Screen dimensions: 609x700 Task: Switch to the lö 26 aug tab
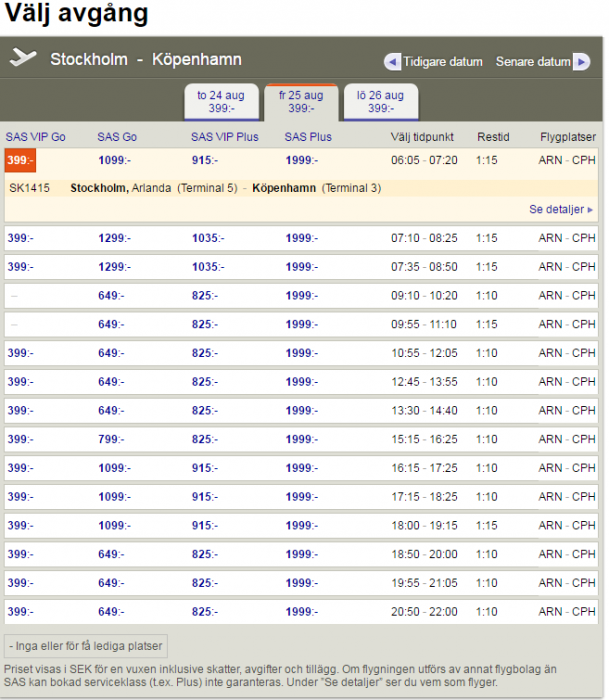381,102
